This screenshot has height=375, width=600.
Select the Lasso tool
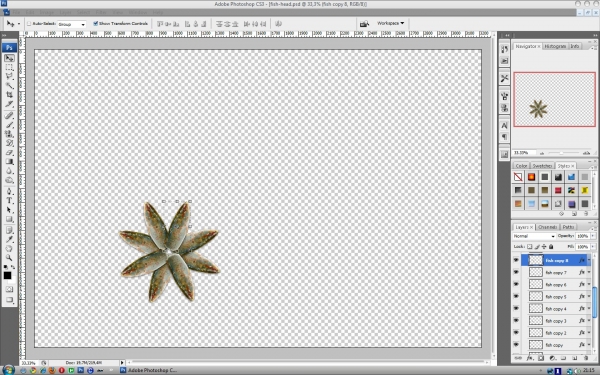9,77
